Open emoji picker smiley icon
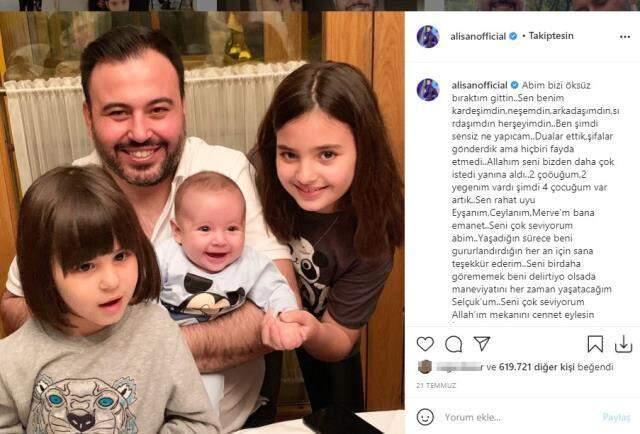 pos(425,417)
